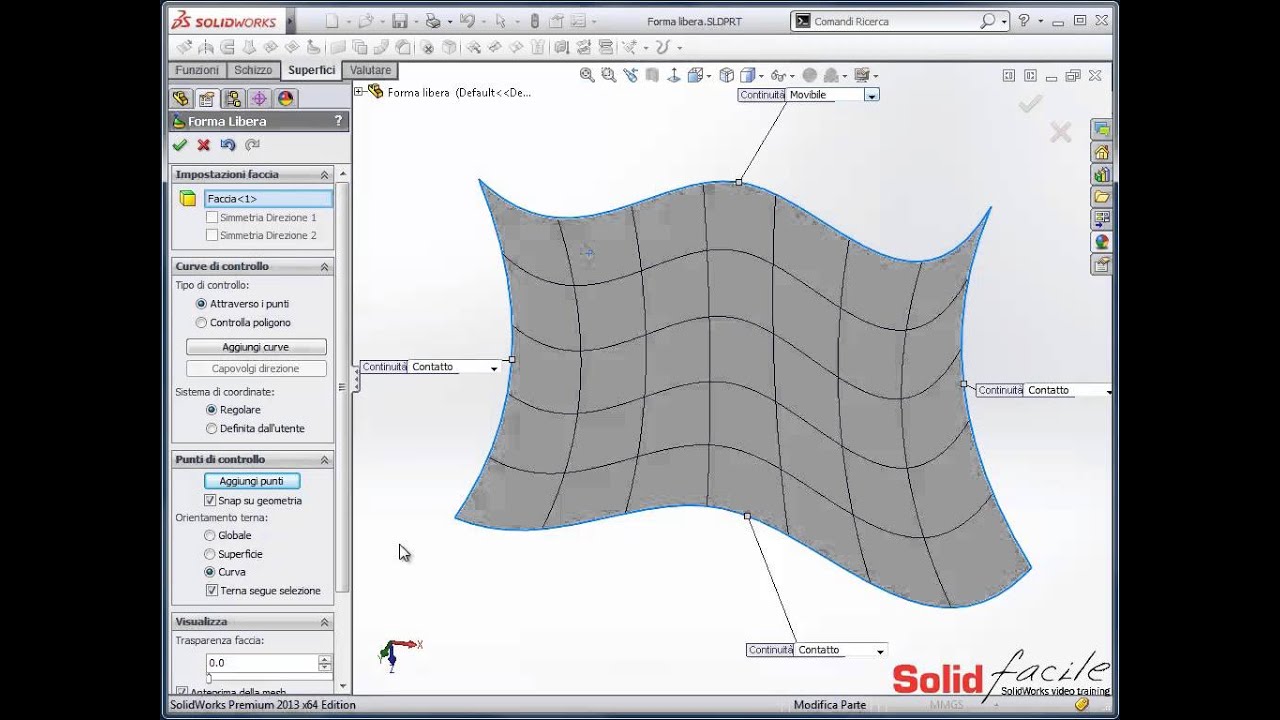Open Custom Properties icon in task pane
This screenshot has width=1280, height=720.
click(x=1101, y=264)
